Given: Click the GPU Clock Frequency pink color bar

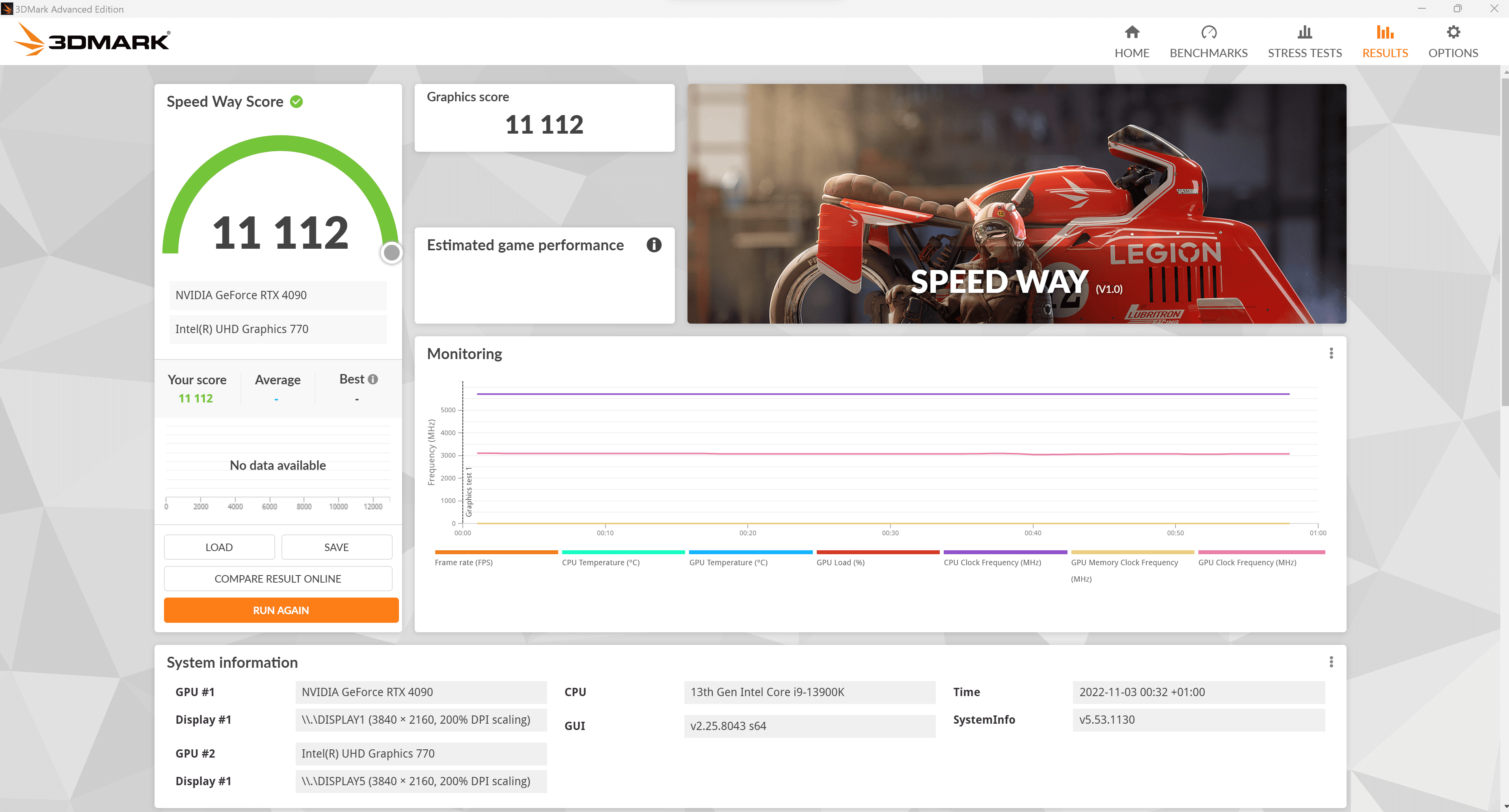Looking at the screenshot, I should click(1261, 552).
